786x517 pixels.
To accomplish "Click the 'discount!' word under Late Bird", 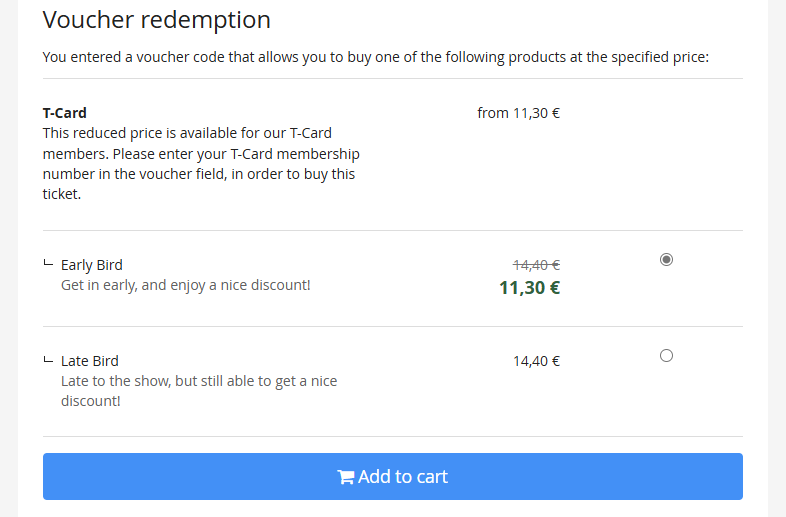I will pyautogui.click(x=90, y=401).
